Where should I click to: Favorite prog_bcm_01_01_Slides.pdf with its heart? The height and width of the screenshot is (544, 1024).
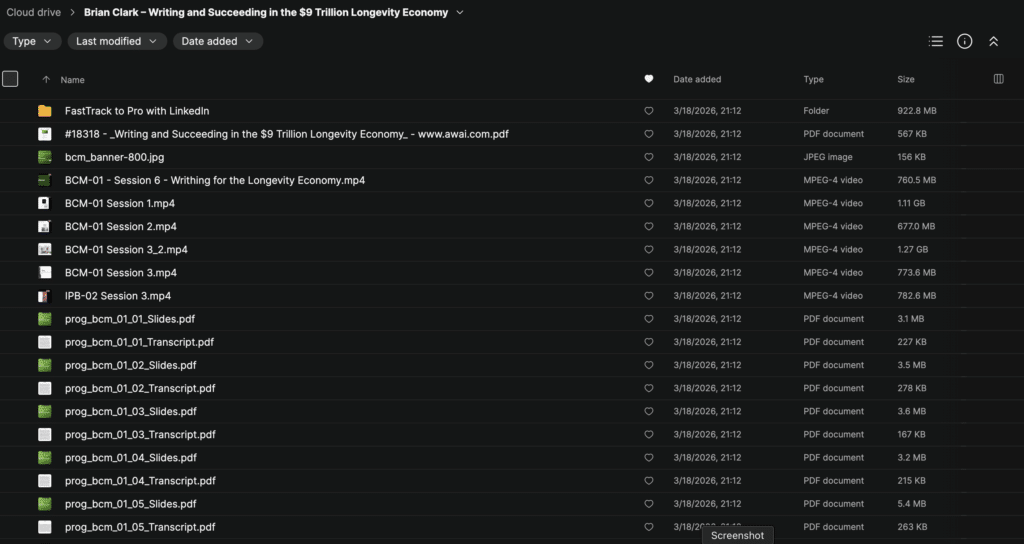click(x=648, y=319)
